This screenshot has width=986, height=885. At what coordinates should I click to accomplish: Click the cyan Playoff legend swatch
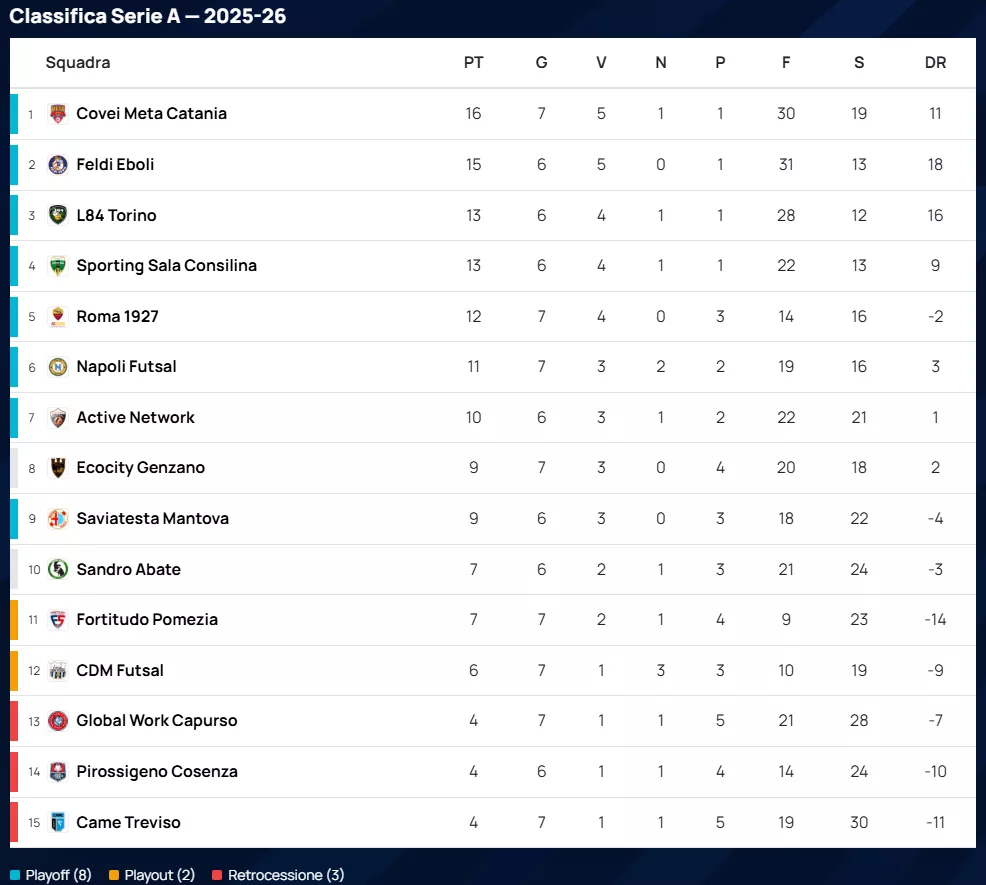pyautogui.click(x=15, y=875)
